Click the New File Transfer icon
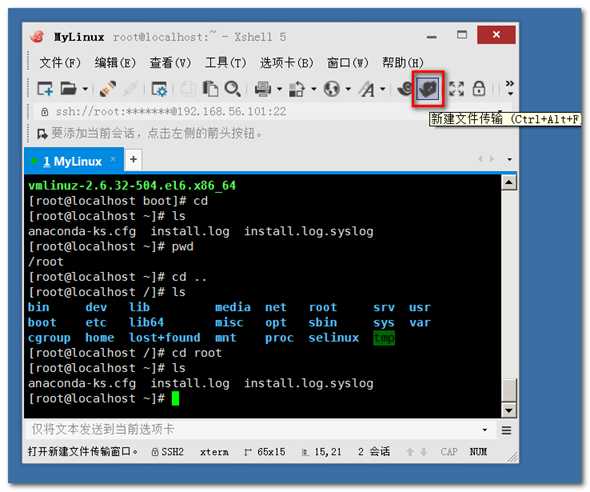This screenshot has height=492, width=590. point(428,89)
